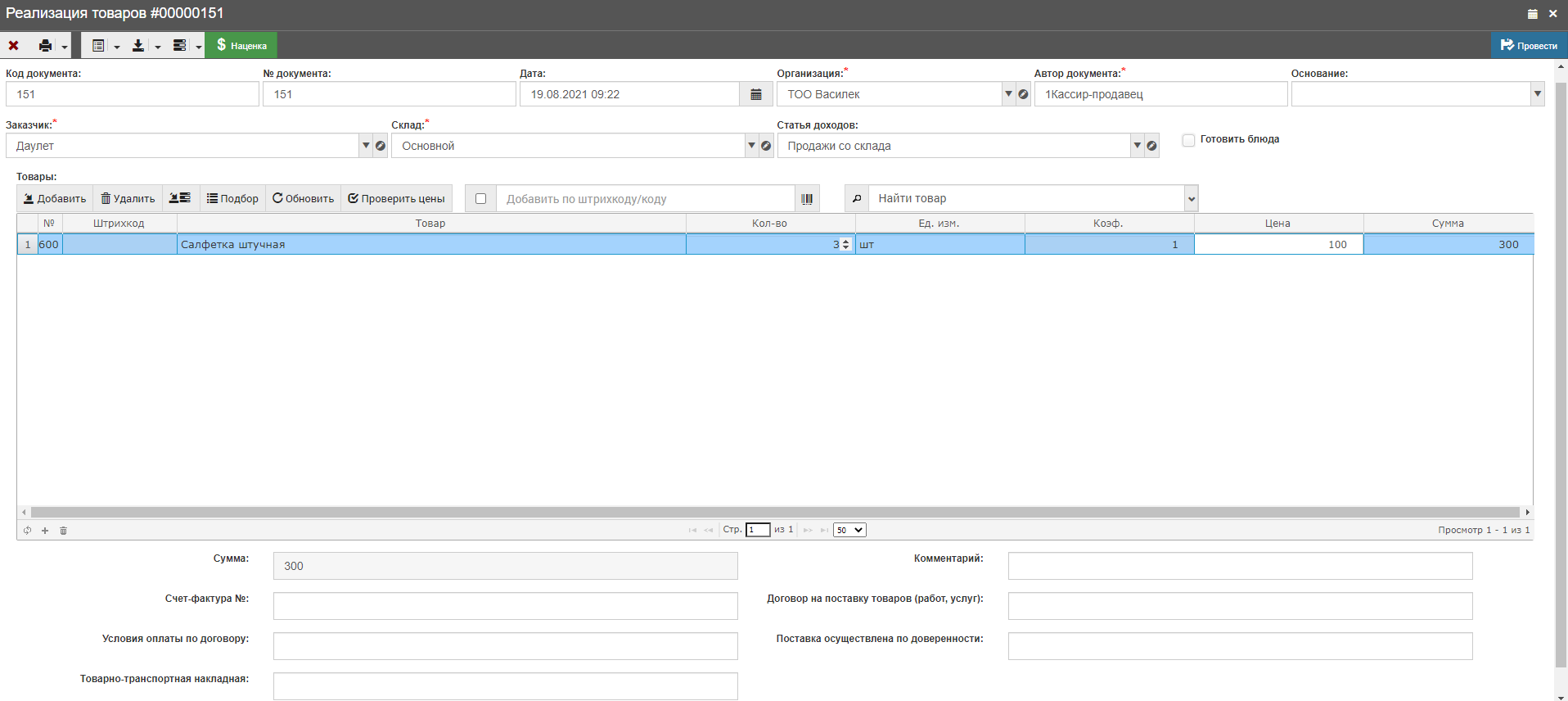Open rows-per-page selector showing 50
The height and width of the screenshot is (701, 1568).
pos(849,530)
